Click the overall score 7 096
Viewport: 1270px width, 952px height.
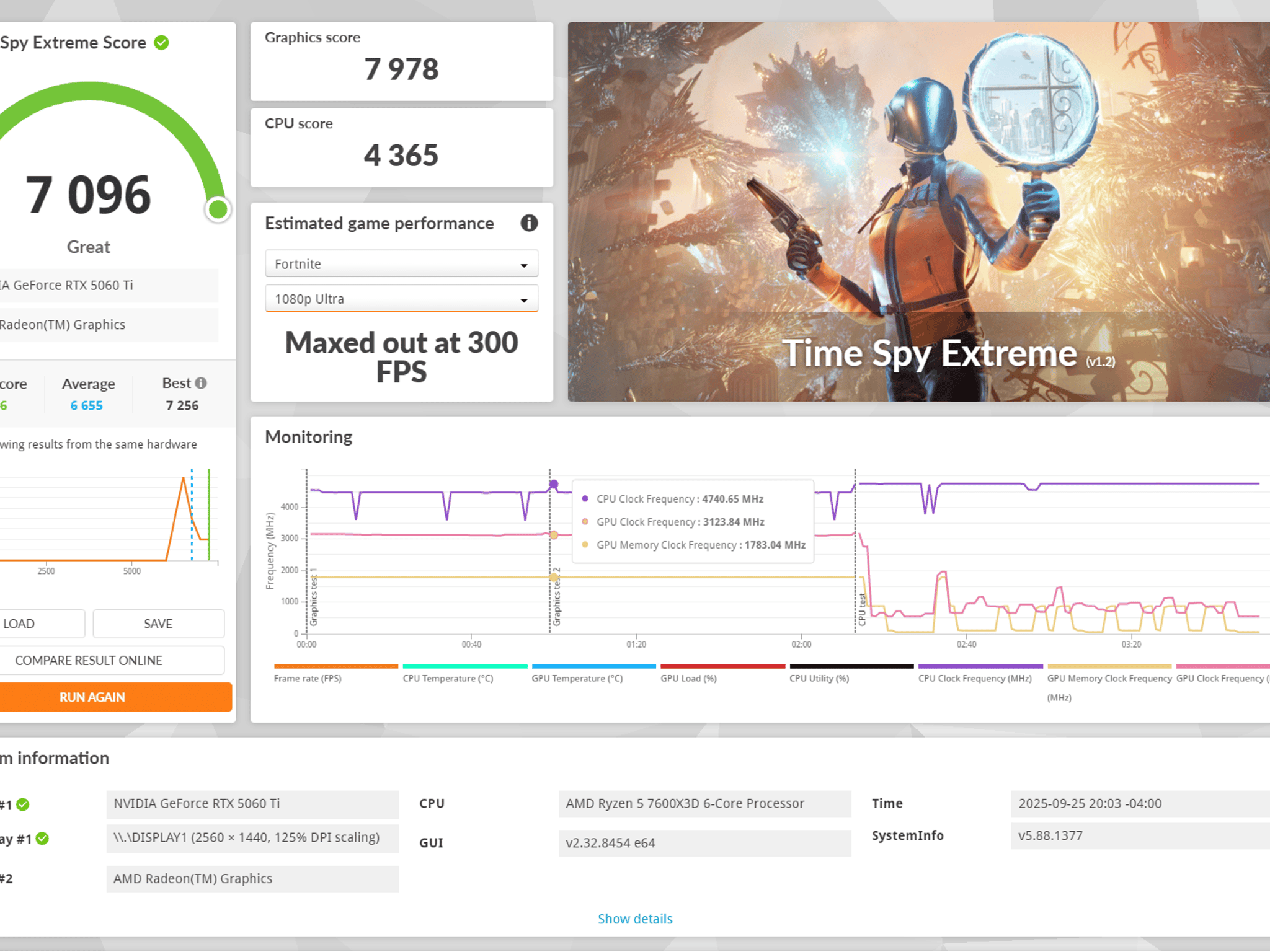(x=88, y=195)
